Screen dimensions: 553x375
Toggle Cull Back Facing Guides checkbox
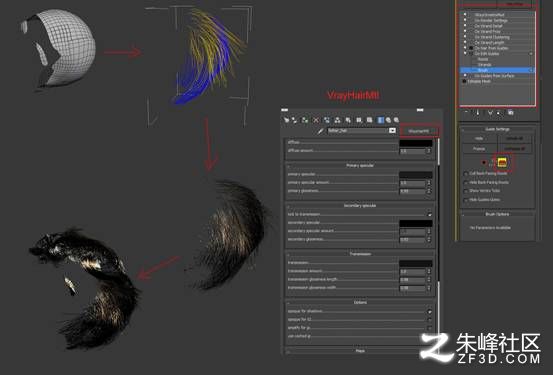(x=466, y=174)
